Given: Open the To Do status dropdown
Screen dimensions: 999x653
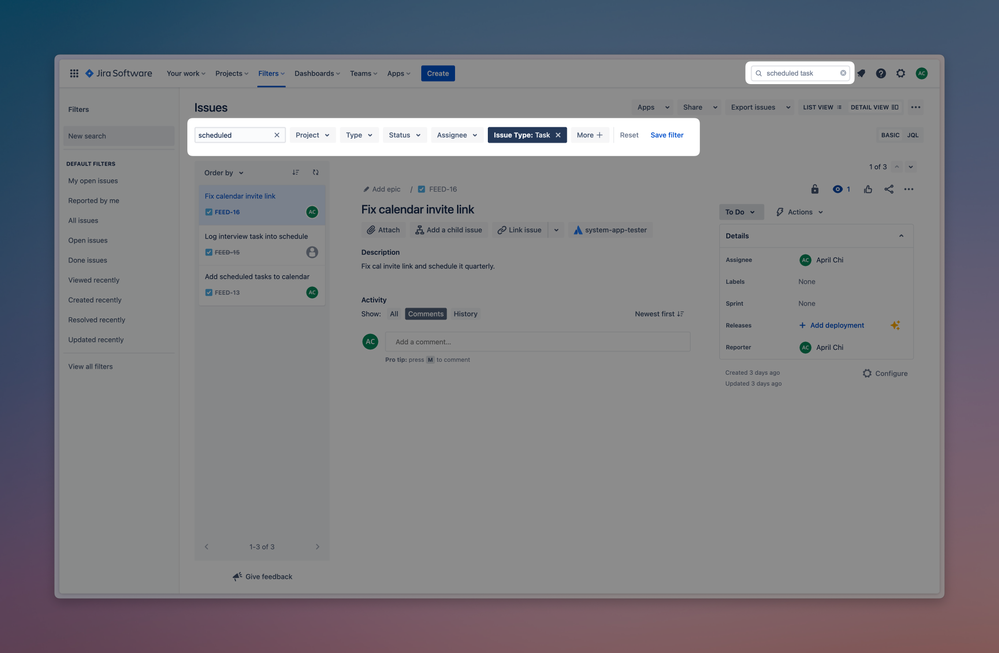Looking at the screenshot, I should [x=739, y=212].
